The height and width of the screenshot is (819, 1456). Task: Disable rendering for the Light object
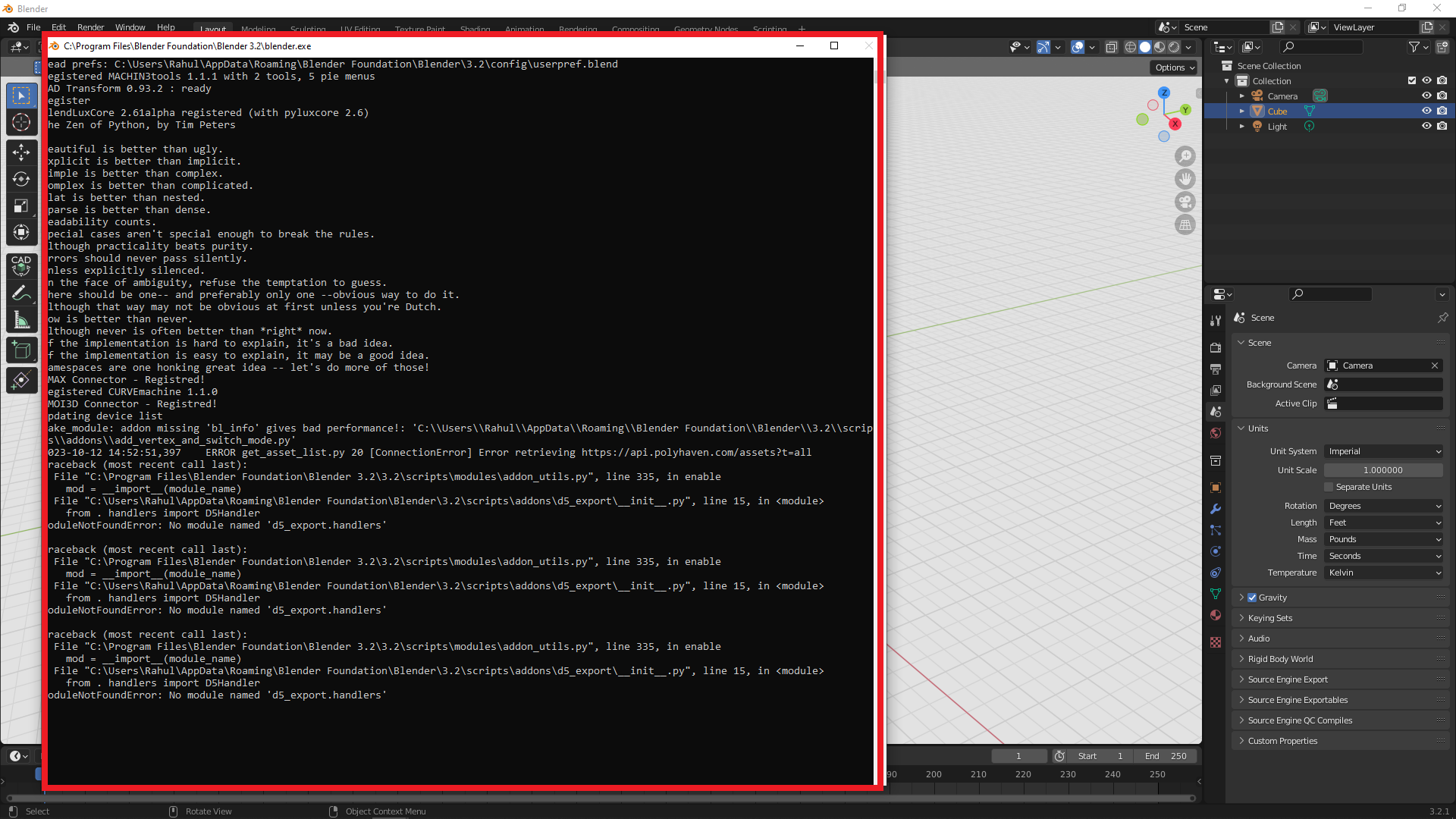click(1442, 126)
